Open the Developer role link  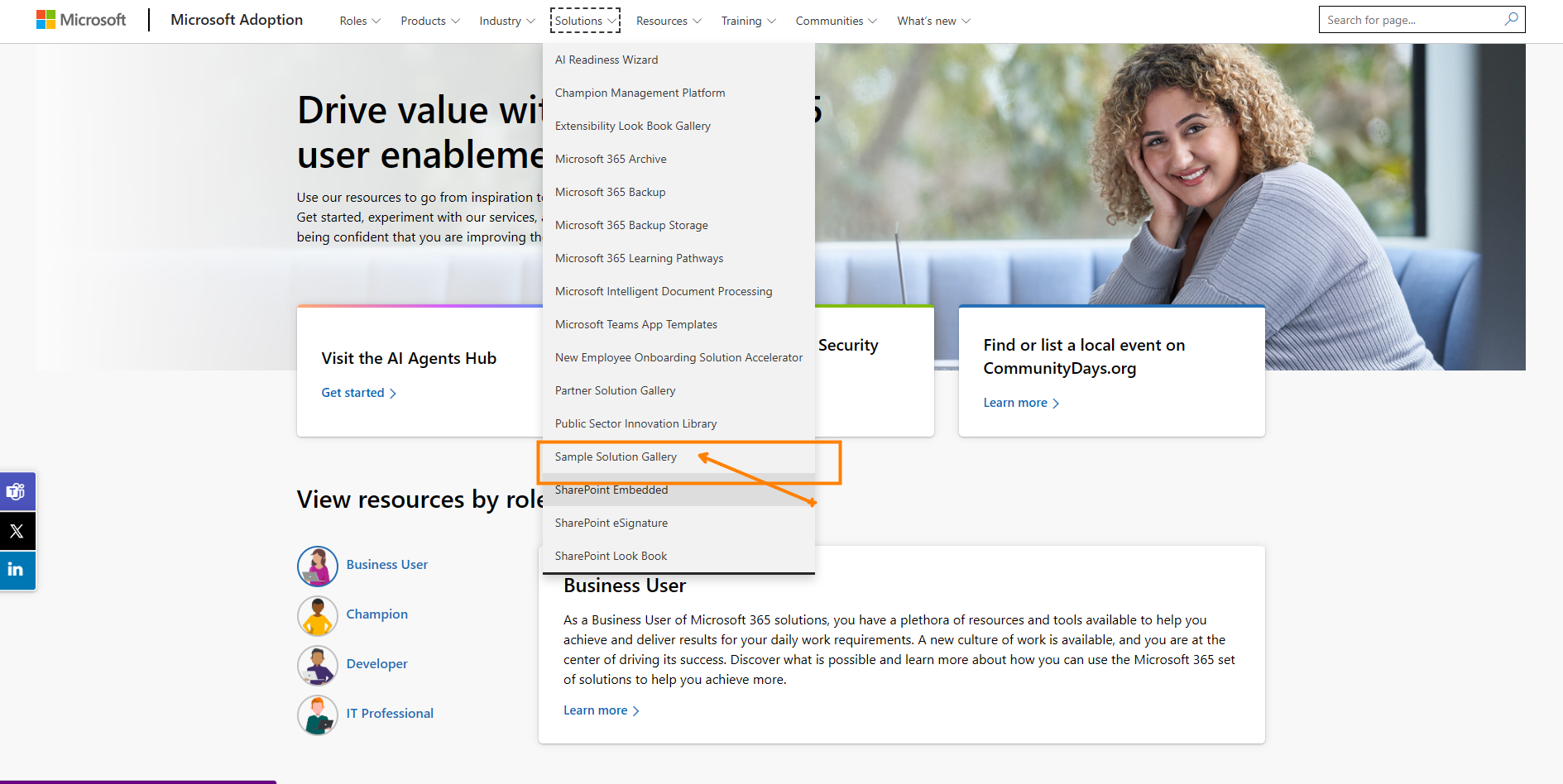pos(377,664)
